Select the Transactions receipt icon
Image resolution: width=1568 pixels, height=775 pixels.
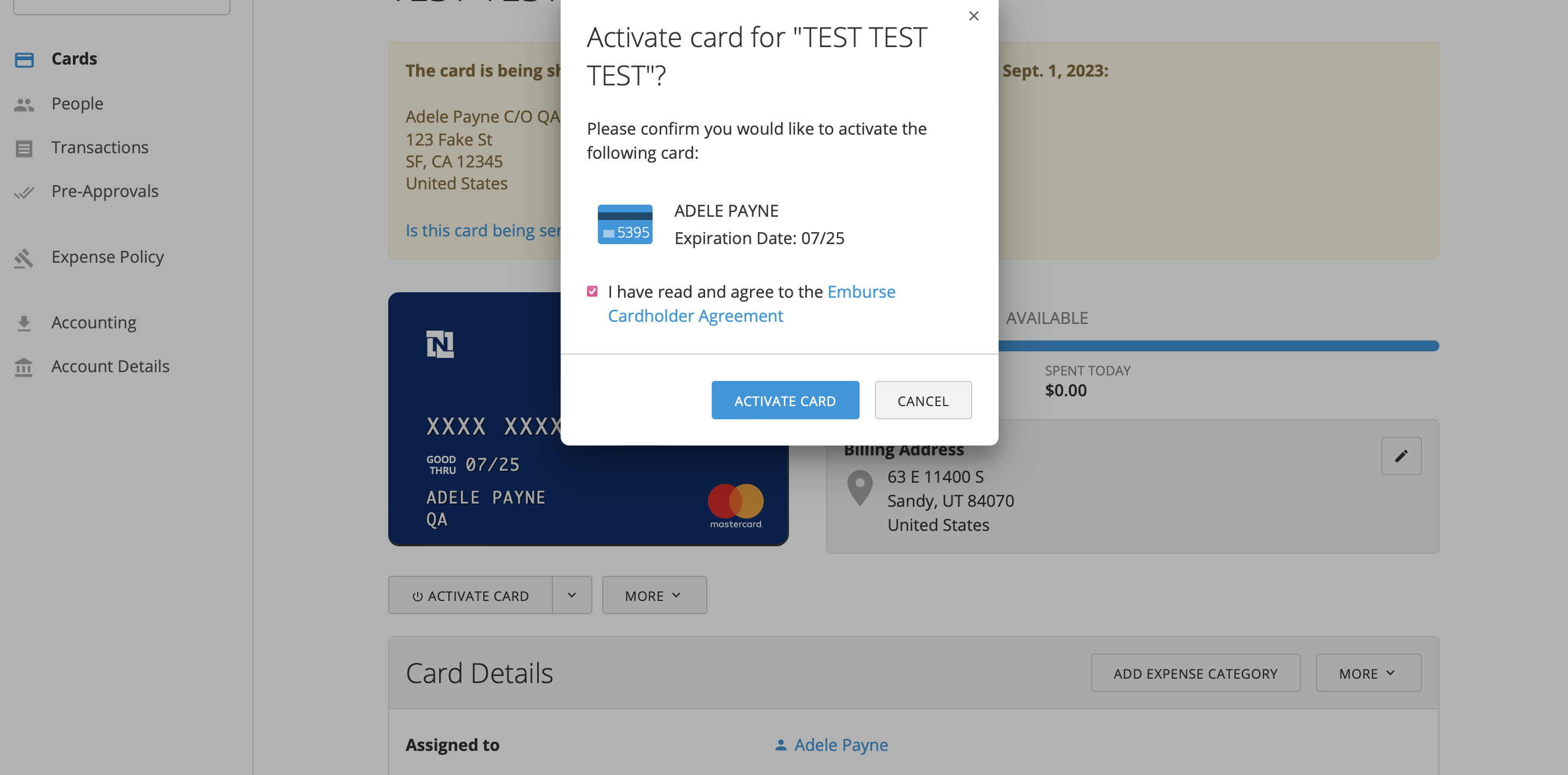point(24,148)
